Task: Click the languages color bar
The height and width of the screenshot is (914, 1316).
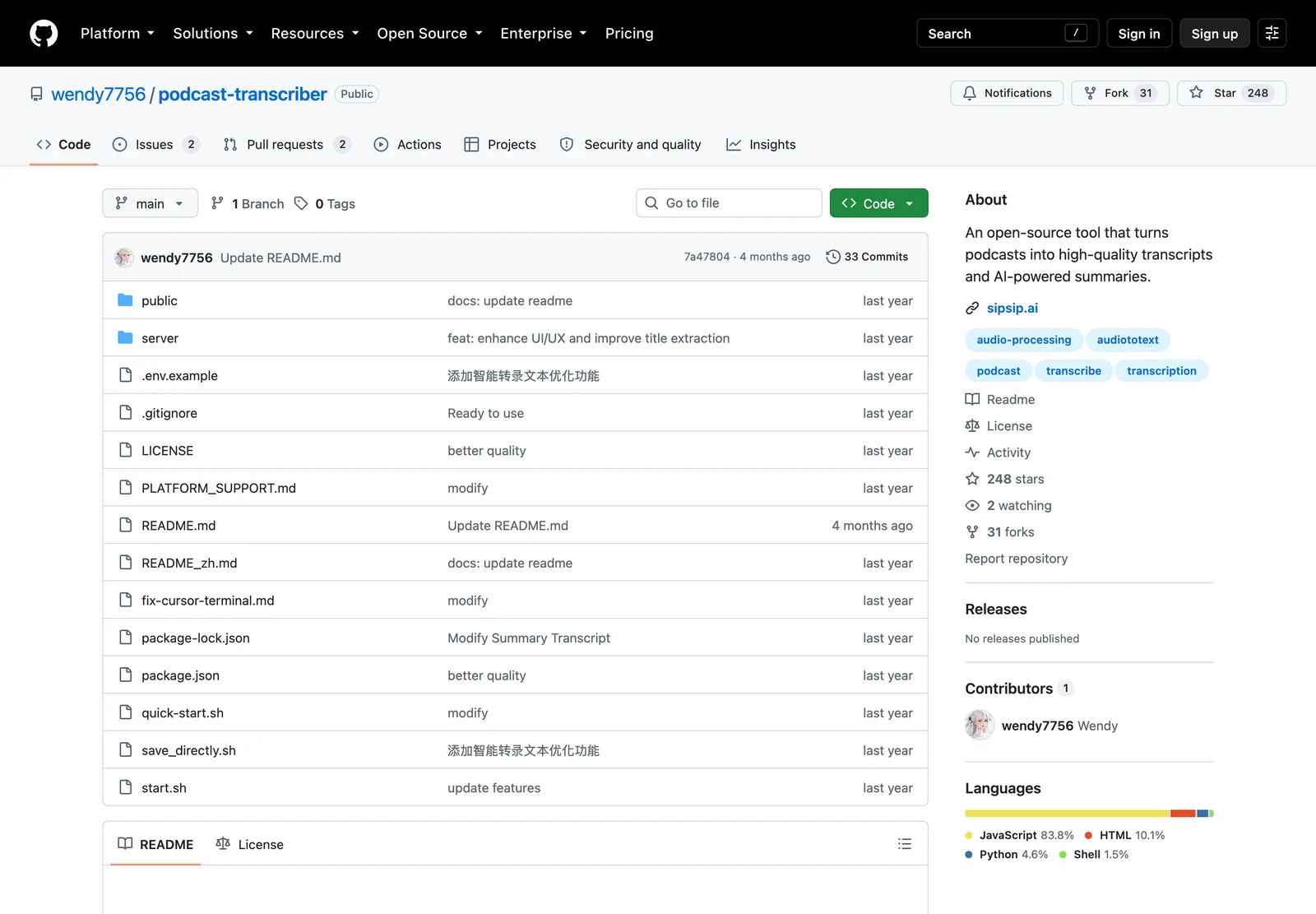Action: pos(1089,813)
